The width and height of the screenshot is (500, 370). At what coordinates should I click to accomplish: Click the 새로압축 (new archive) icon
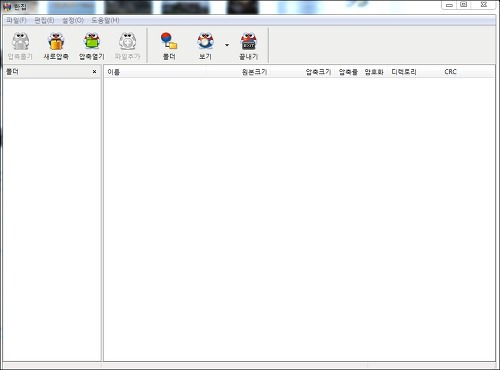click(x=56, y=46)
